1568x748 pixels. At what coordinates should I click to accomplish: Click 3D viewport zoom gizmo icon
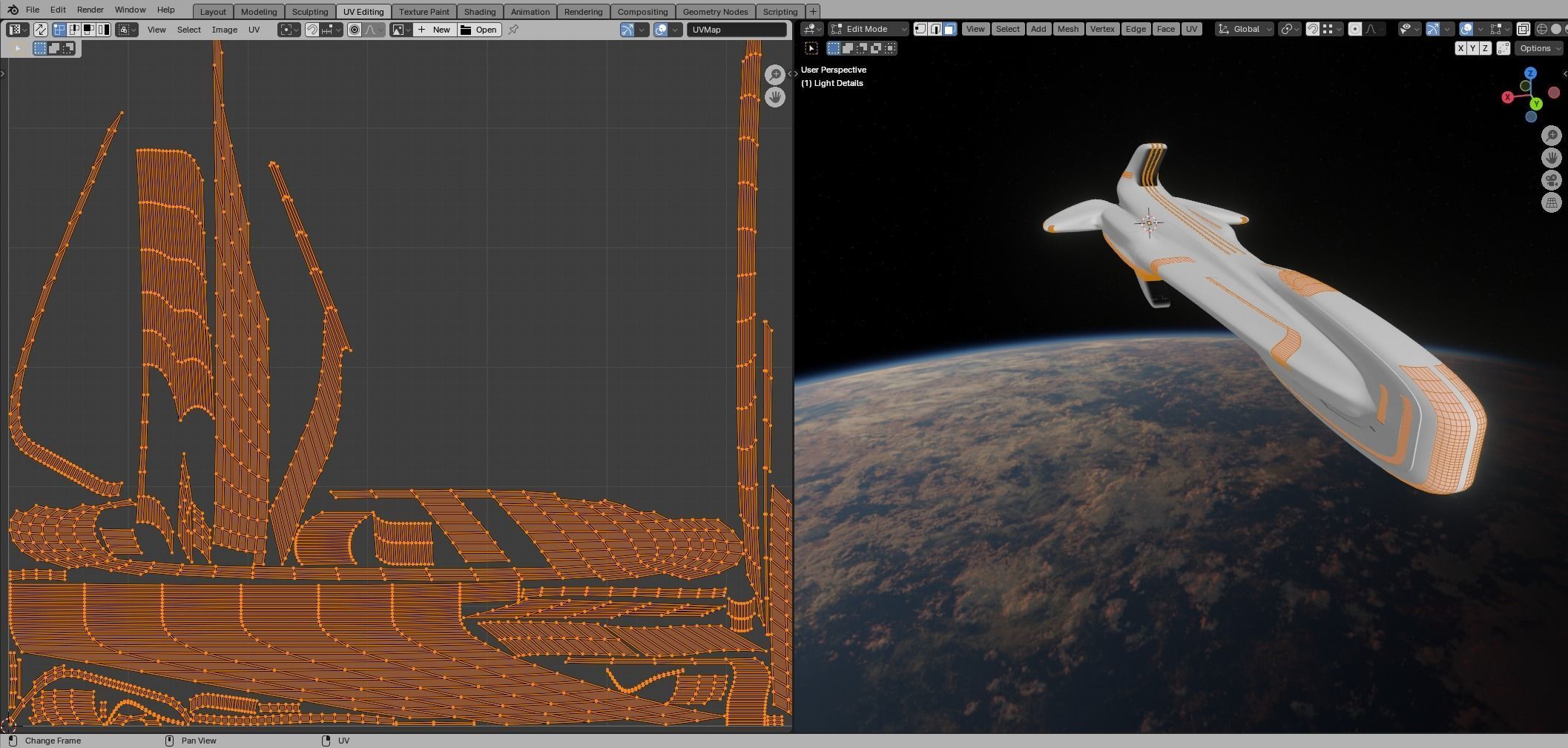(x=1552, y=136)
